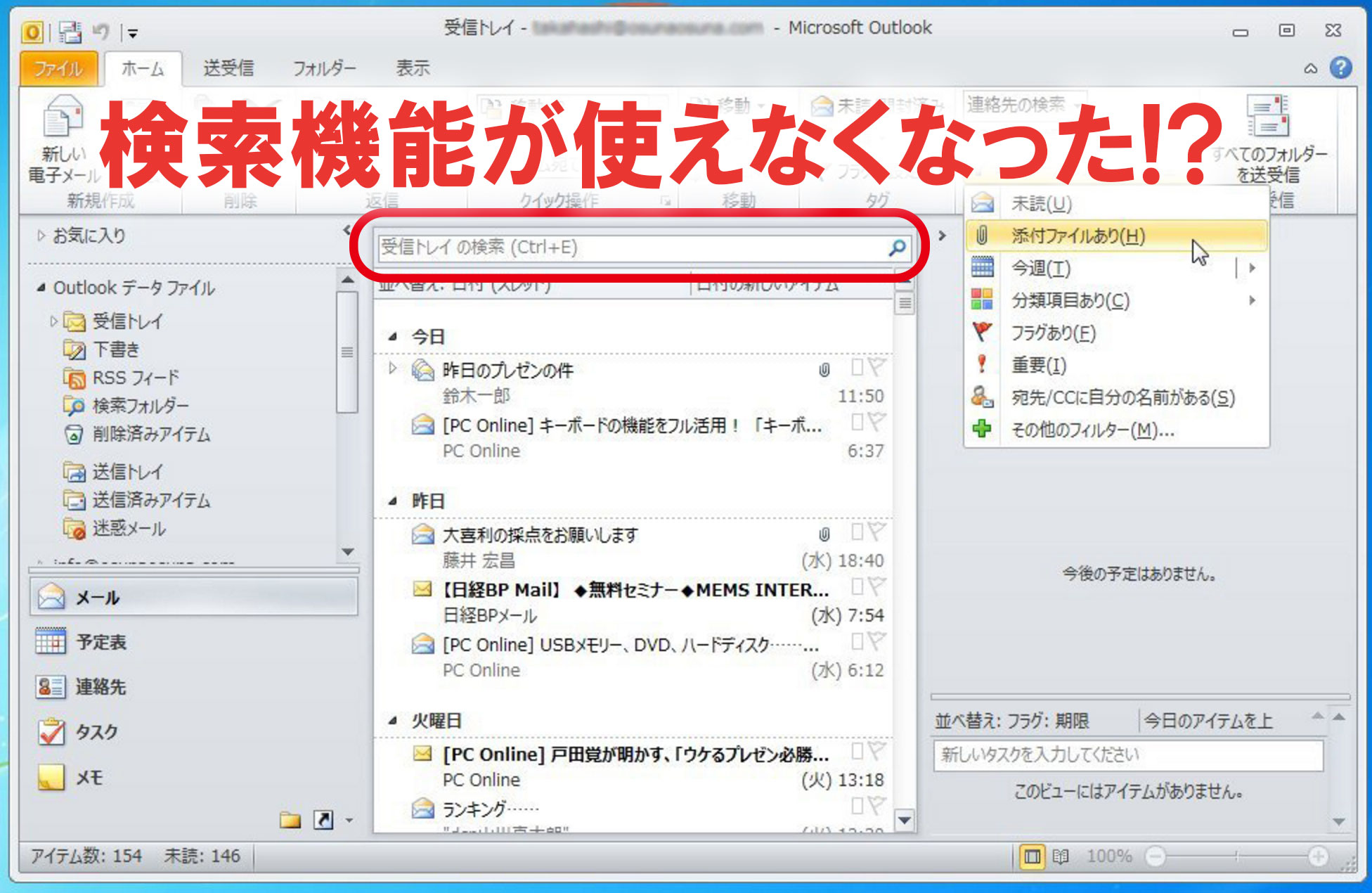
Task: Switch to メール navigation module
Action: point(194,597)
